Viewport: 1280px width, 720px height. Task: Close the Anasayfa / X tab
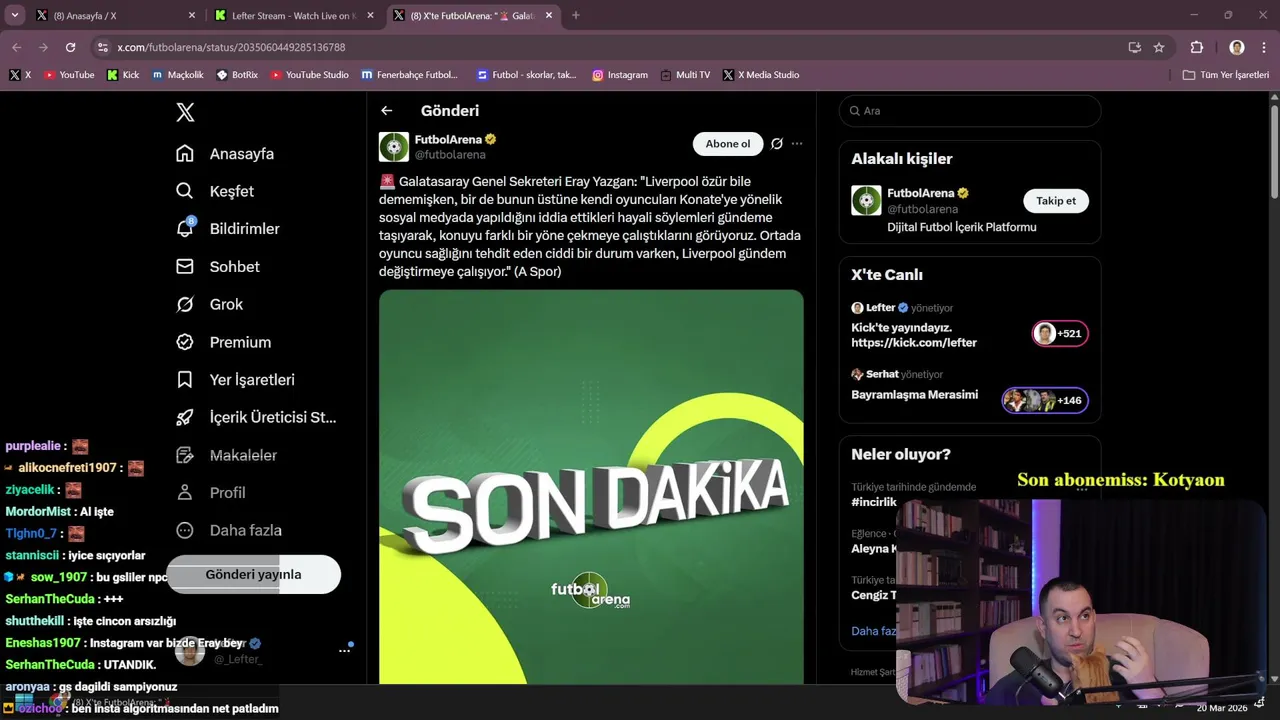pyautogui.click(x=192, y=16)
